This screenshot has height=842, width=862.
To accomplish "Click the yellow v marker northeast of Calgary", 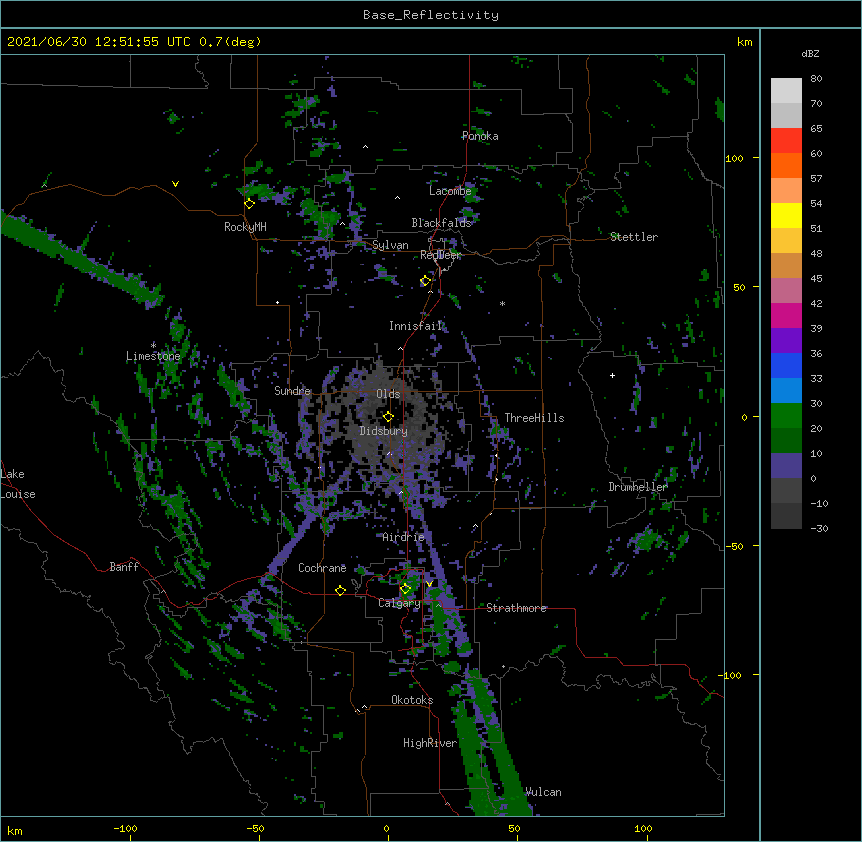I will pos(429,584).
